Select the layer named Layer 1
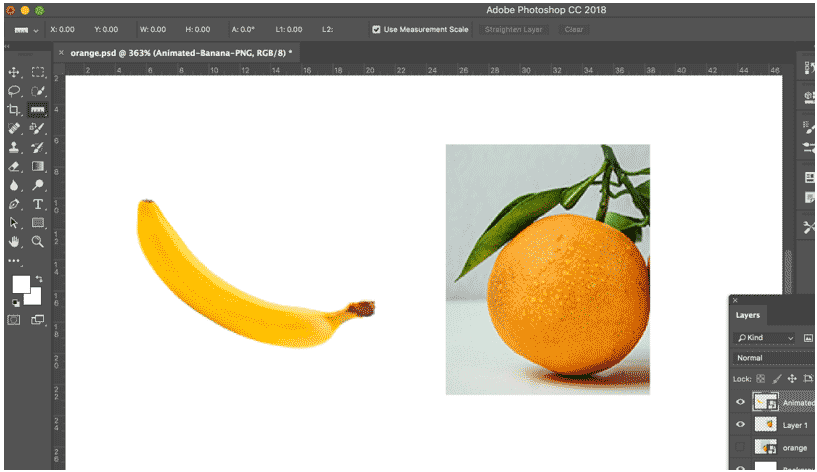Image resolution: width=817 pixels, height=472 pixels. click(x=795, y=425)
